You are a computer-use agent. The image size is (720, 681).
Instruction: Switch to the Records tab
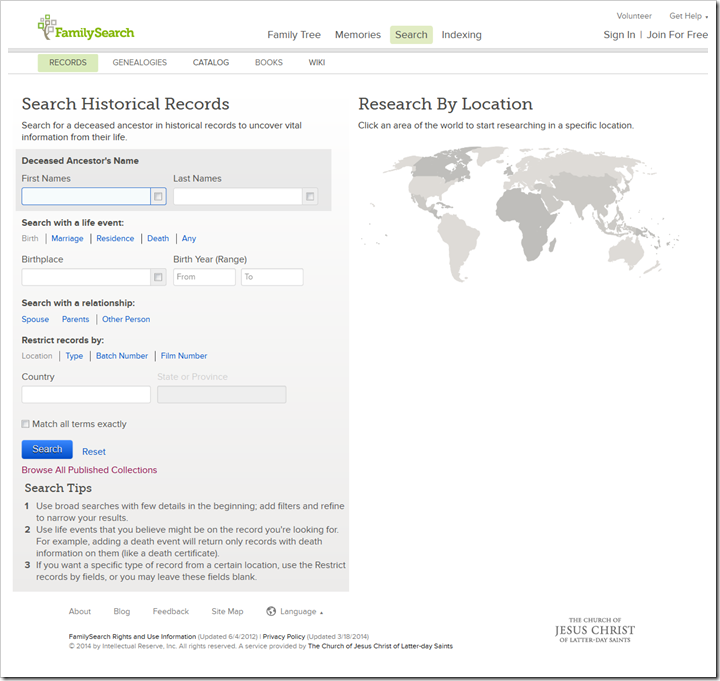point(68,62)
